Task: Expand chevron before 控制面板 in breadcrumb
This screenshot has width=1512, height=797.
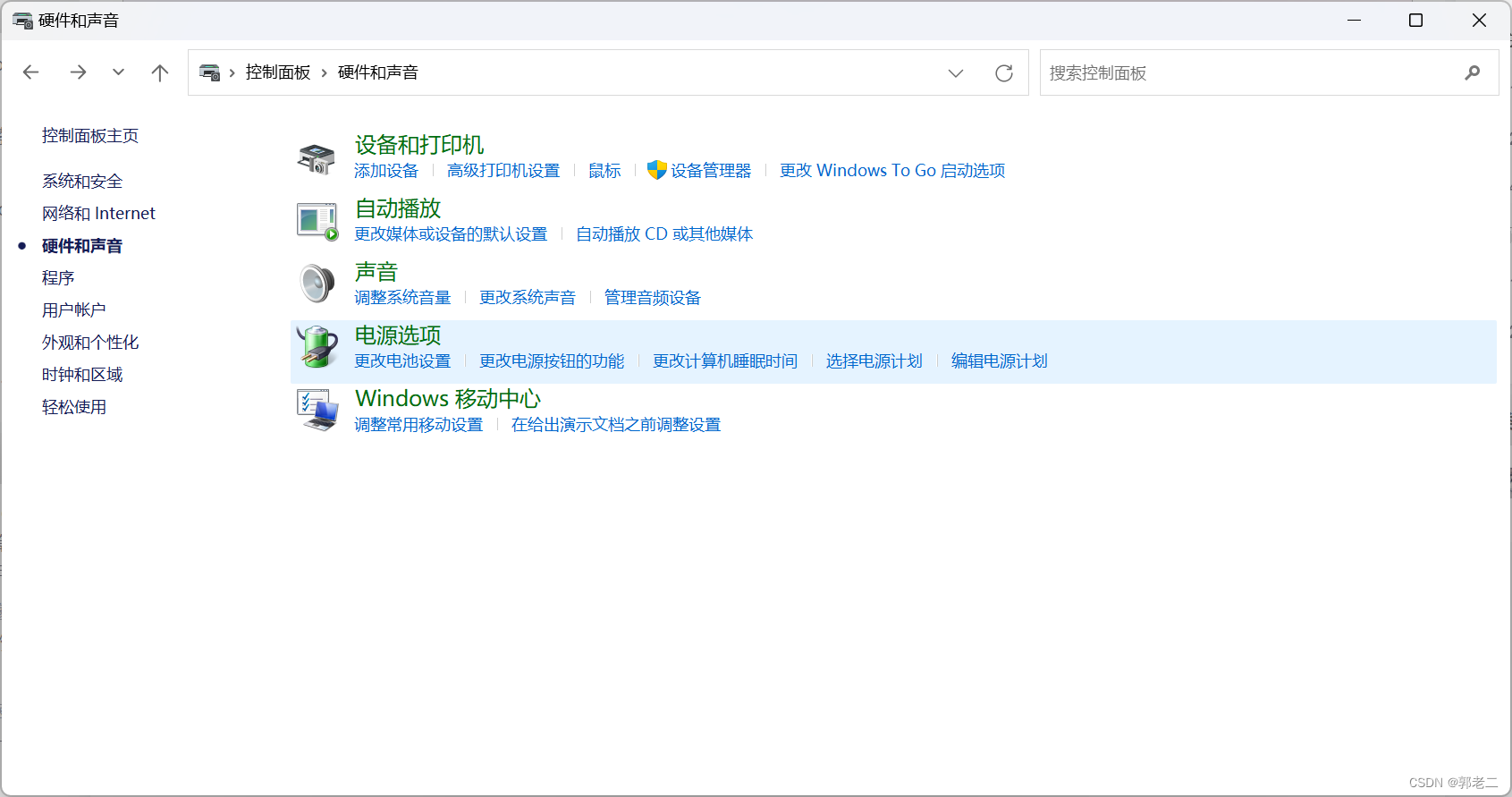Action: [x=232, y=72]
